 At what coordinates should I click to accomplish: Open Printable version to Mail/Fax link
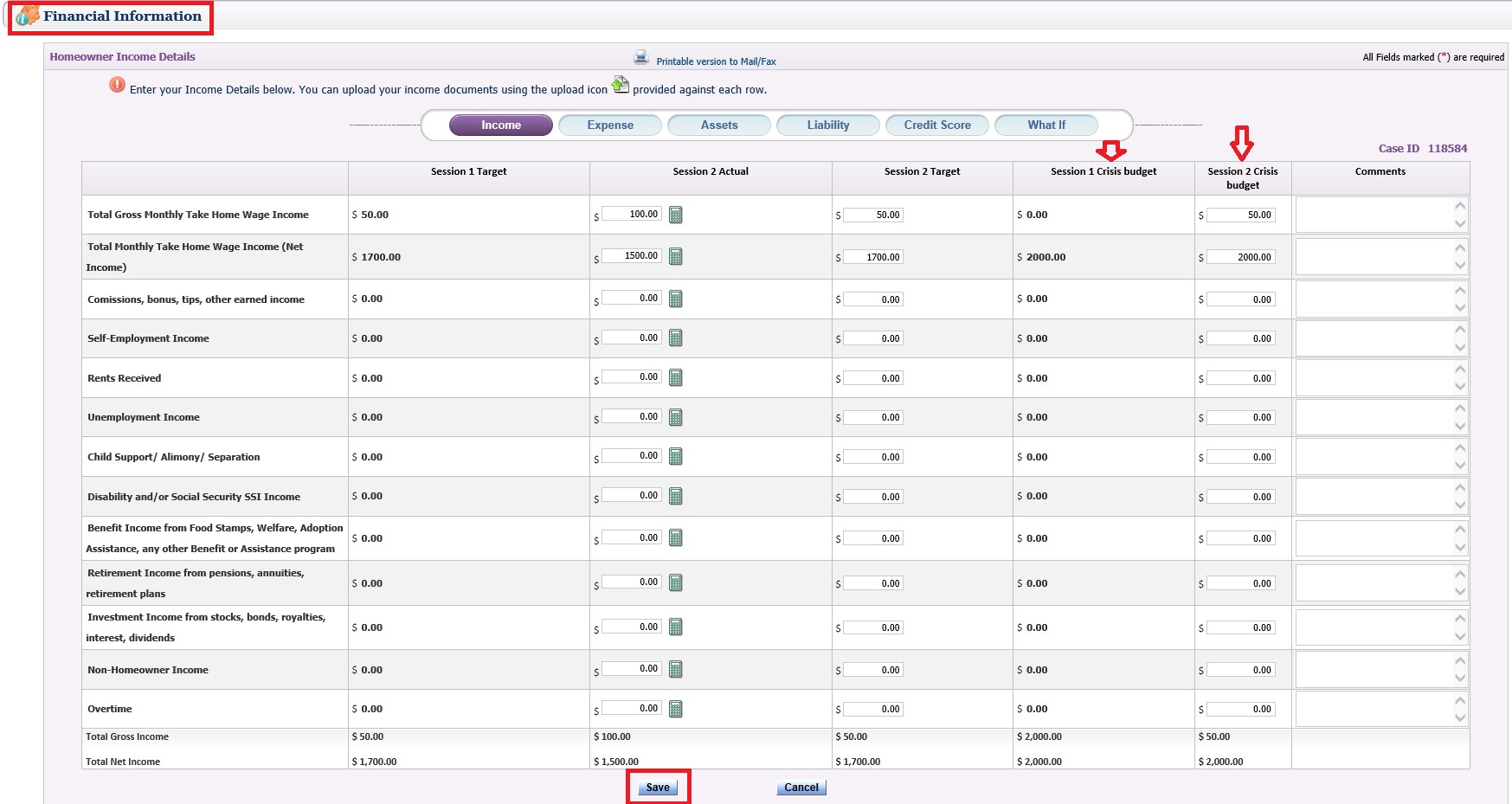coord(716,61)
